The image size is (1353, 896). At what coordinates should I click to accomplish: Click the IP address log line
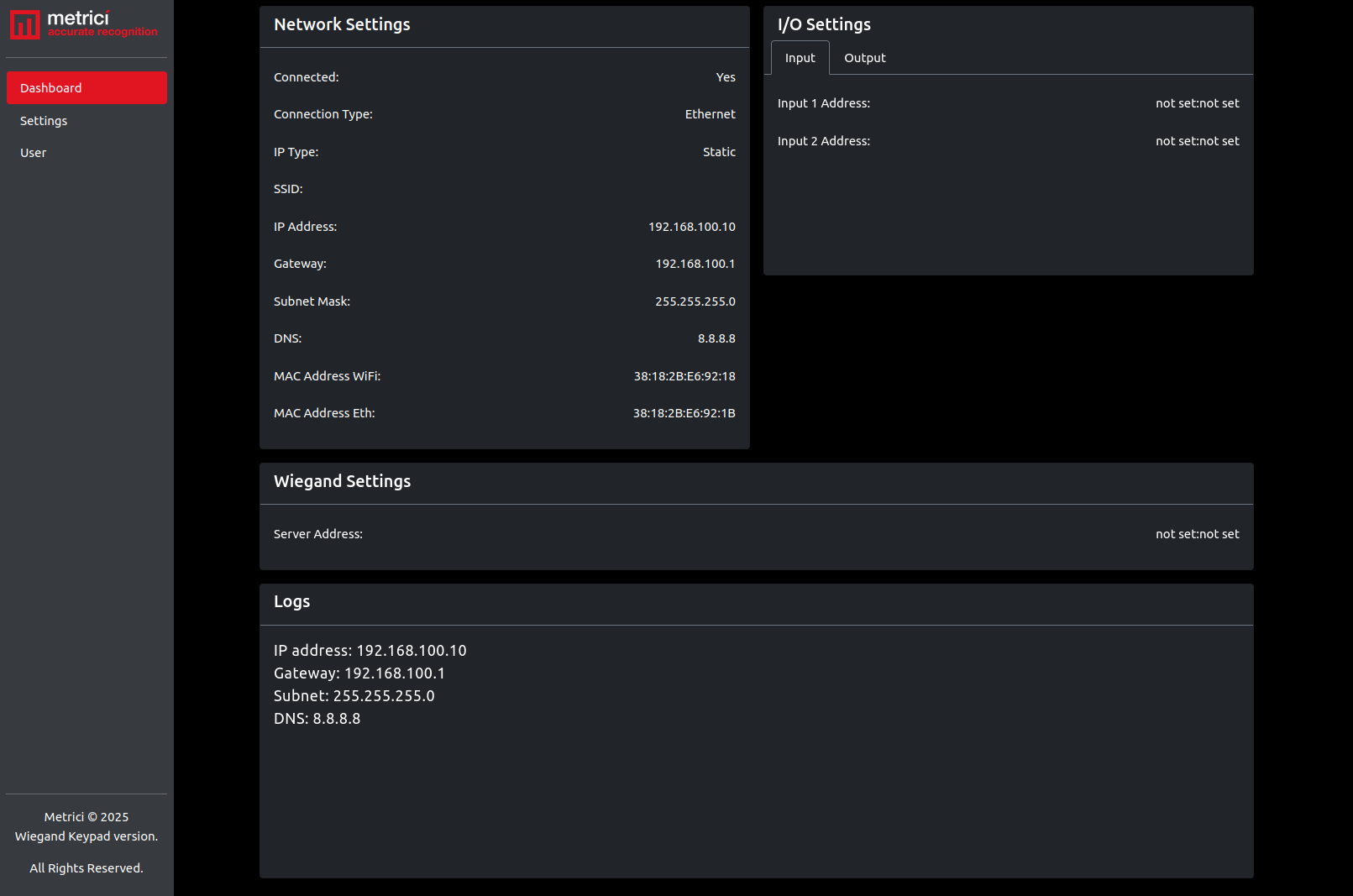[x=370, y=651]
